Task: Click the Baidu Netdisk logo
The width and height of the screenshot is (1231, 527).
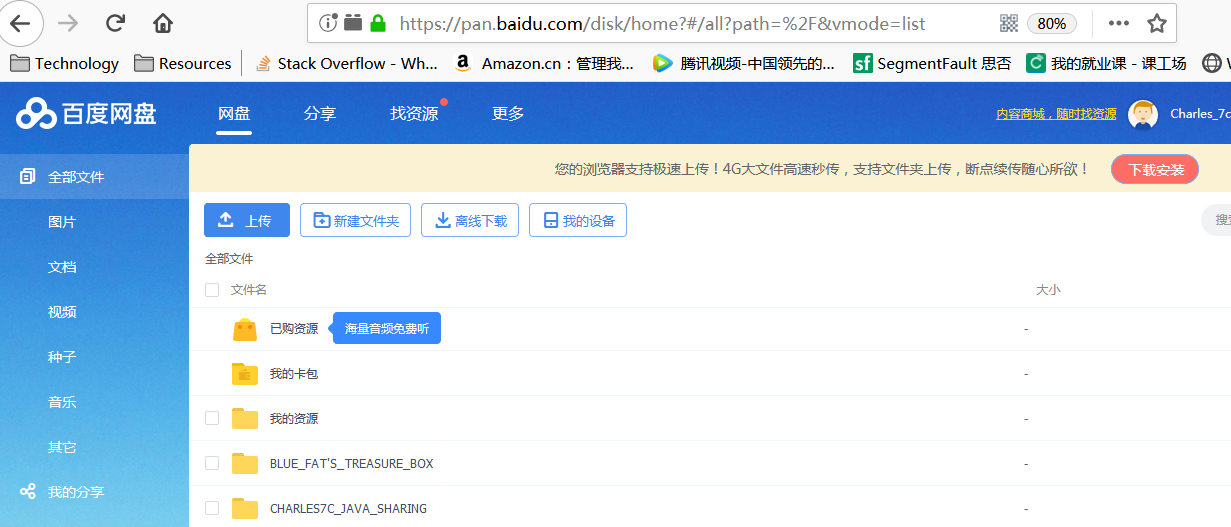Action: (86, 114)
